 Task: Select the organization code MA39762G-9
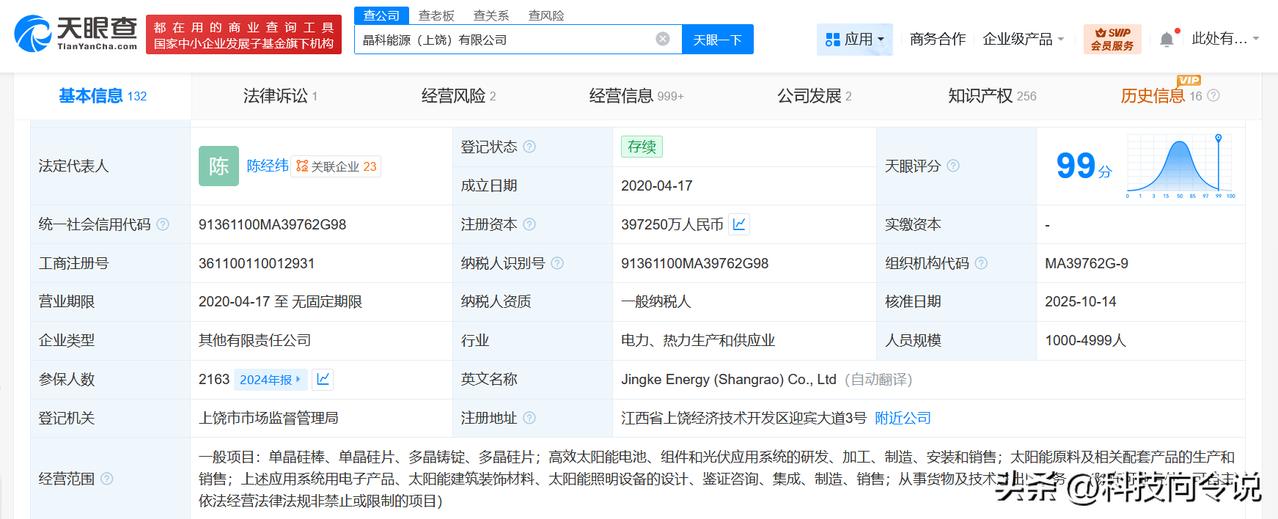[1087, 264]
